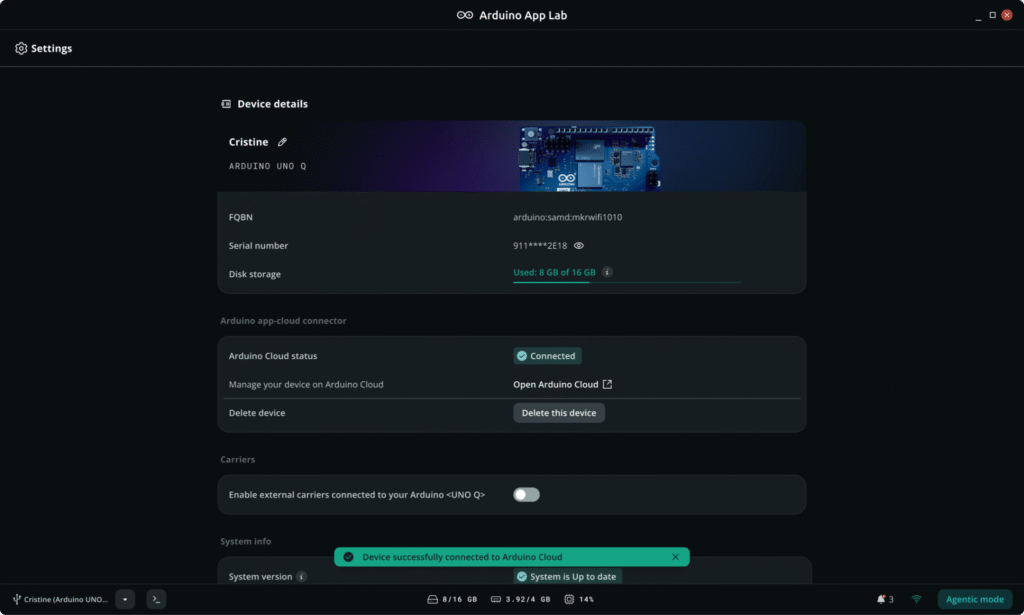The image size is (1024, 615).
Task: Click the 3.92/4 GB memory indicator
Action: pos(520,599)
